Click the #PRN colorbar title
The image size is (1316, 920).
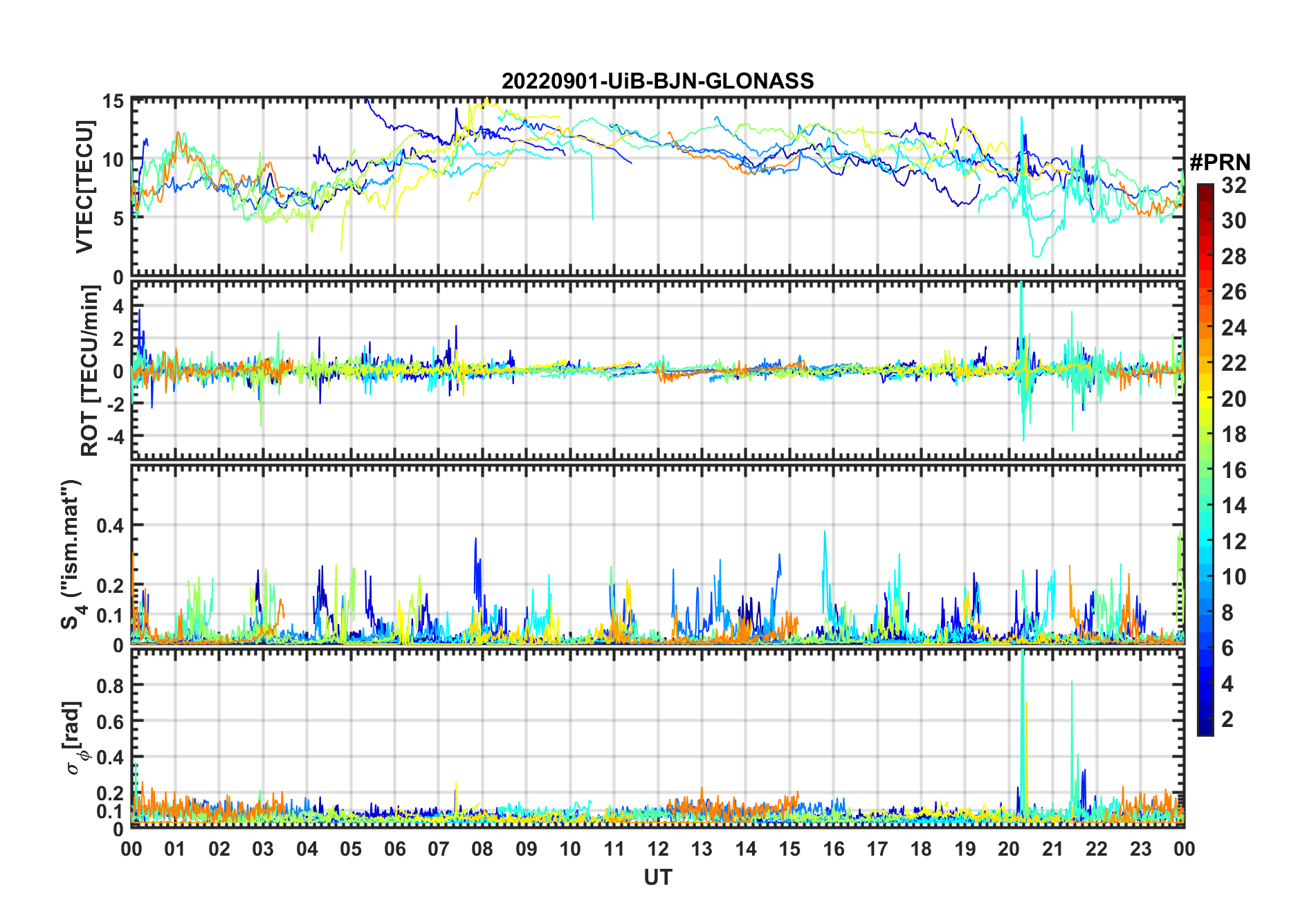1220,163
